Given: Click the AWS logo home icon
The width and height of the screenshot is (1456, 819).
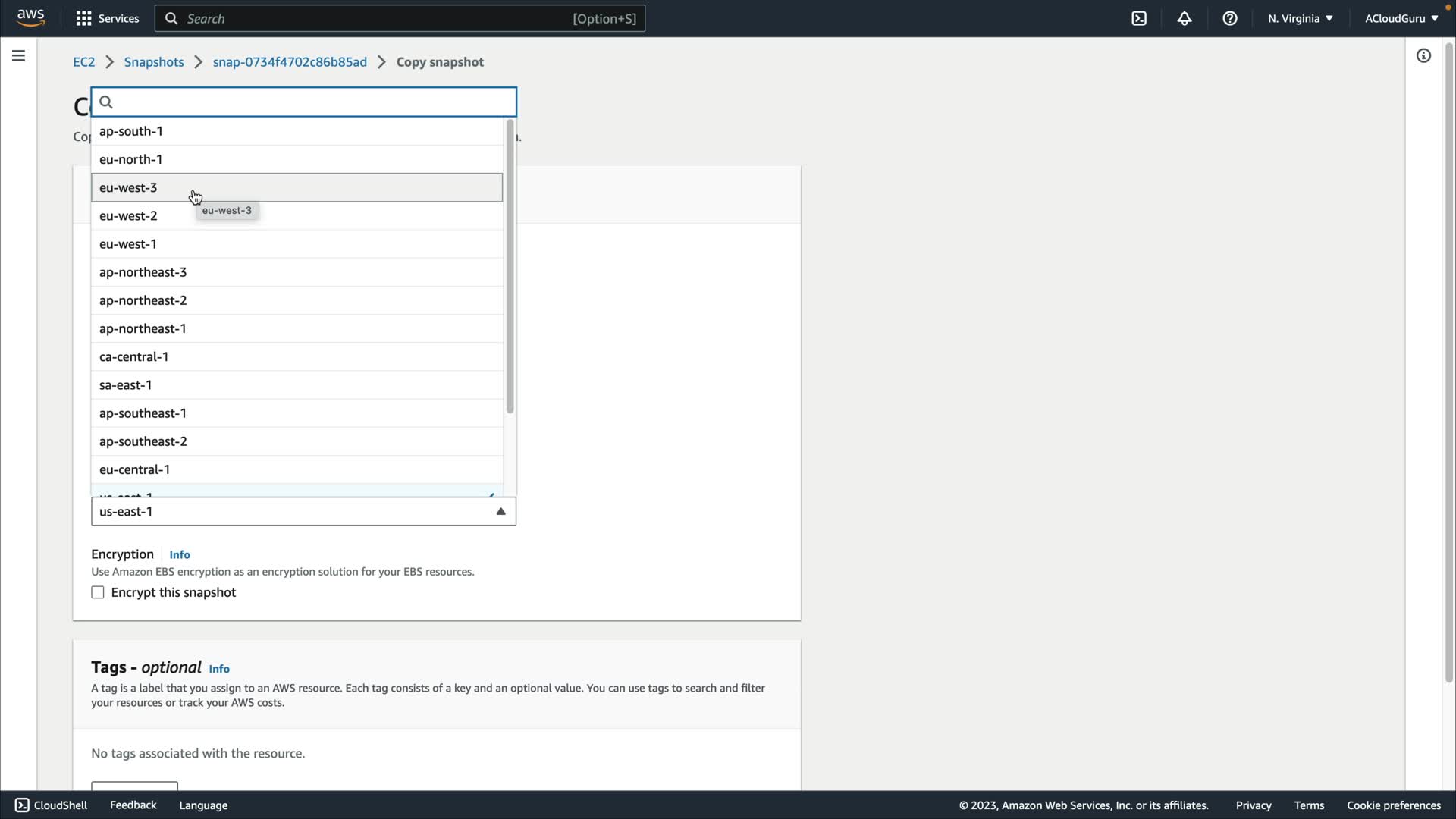Looking at the screenshot, I should click(x=30, y=17).
